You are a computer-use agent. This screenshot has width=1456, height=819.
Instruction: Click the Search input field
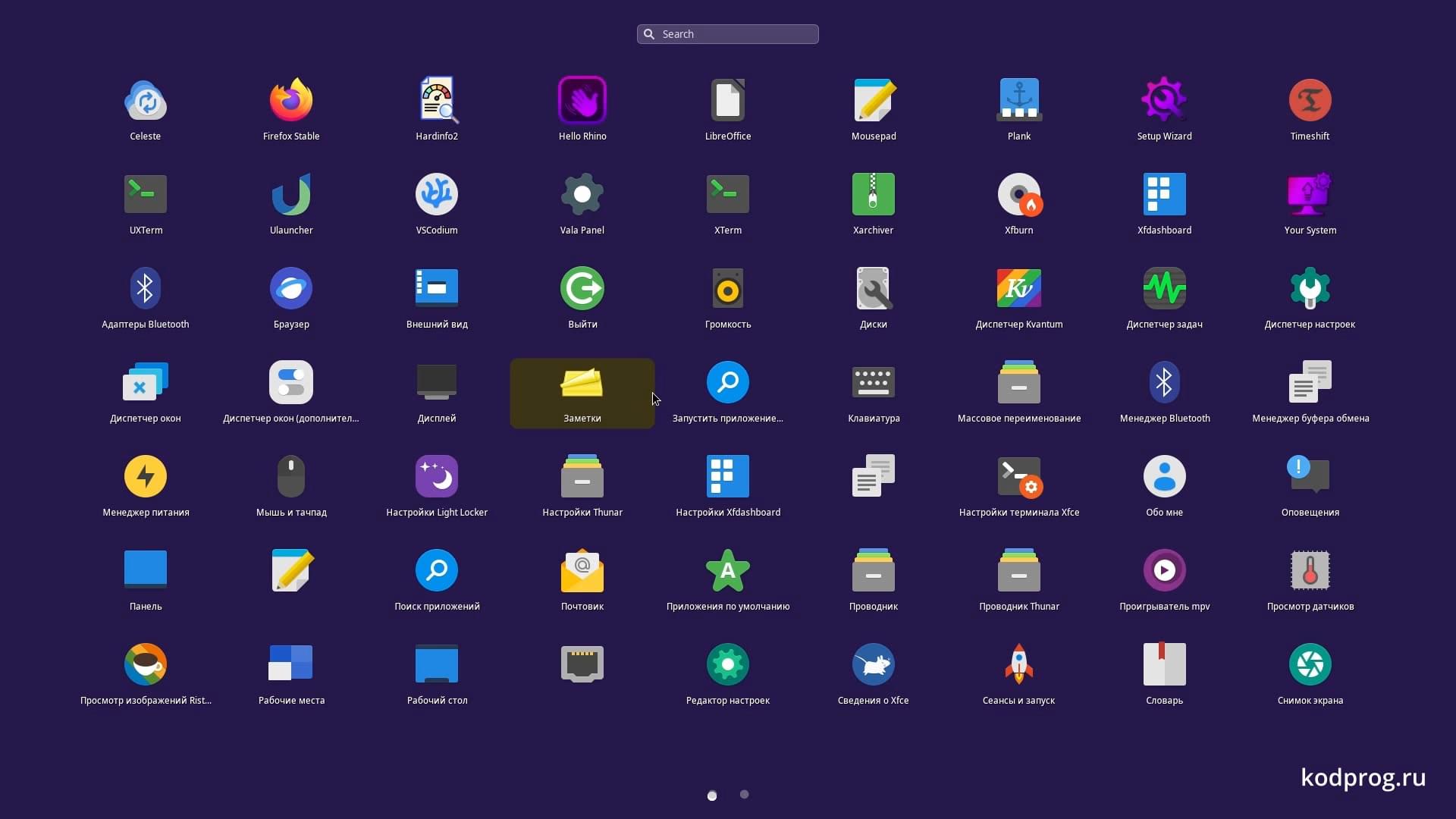point(728,34)
